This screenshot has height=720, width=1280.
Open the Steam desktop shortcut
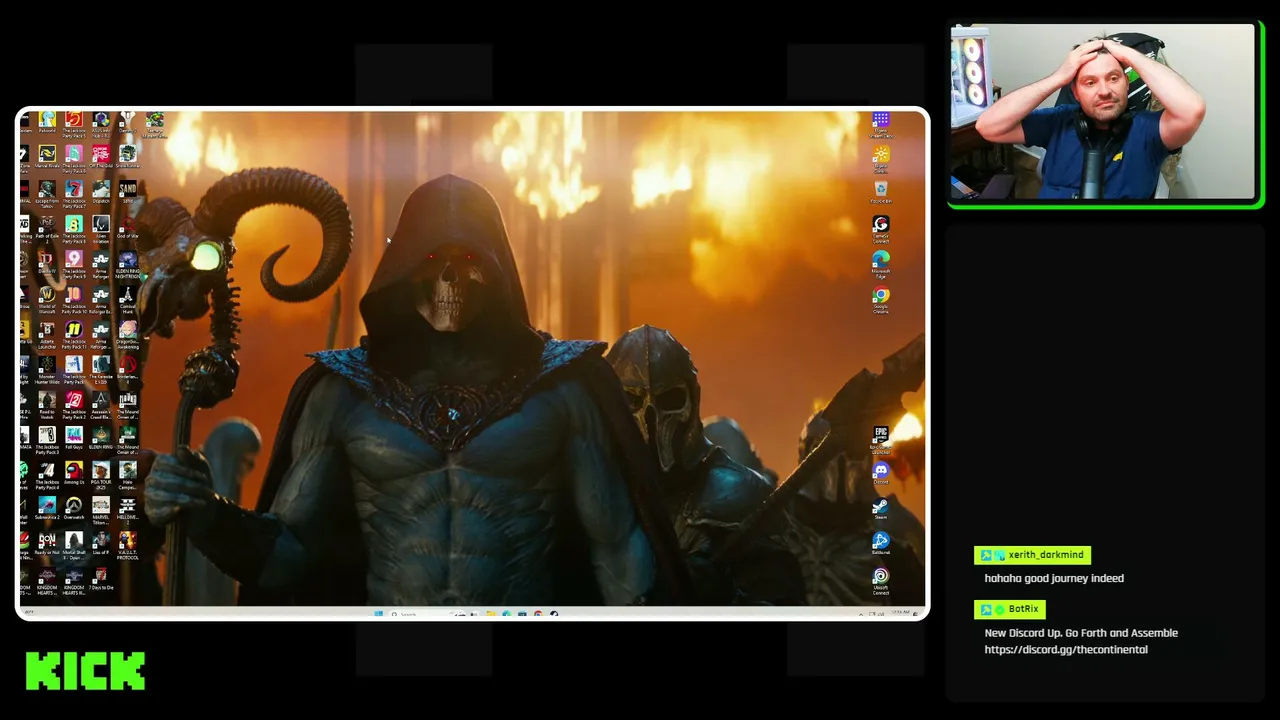pos(881,510)
